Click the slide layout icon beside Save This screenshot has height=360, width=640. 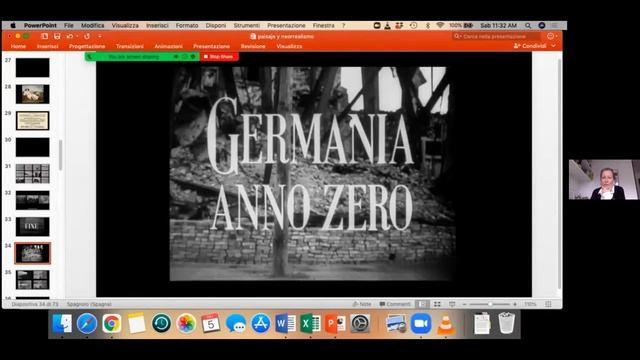(x=44, y=36)
